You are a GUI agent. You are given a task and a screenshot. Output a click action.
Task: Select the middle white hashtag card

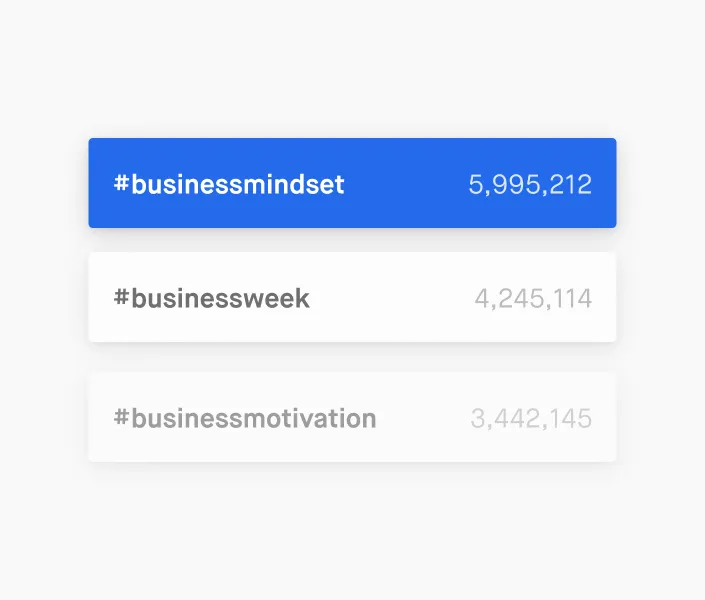point(352,297)
